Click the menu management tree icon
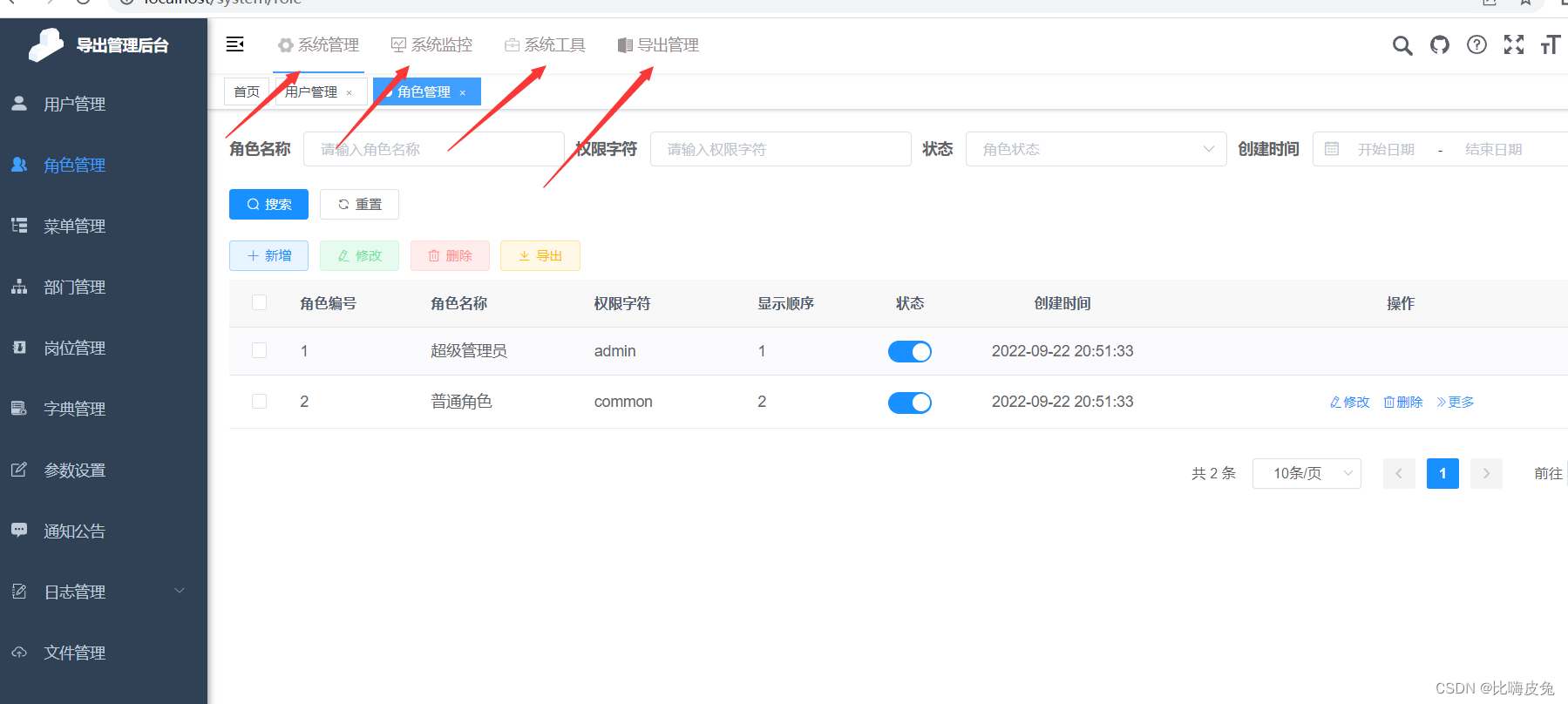1568x704 pixels. point(19,226)
